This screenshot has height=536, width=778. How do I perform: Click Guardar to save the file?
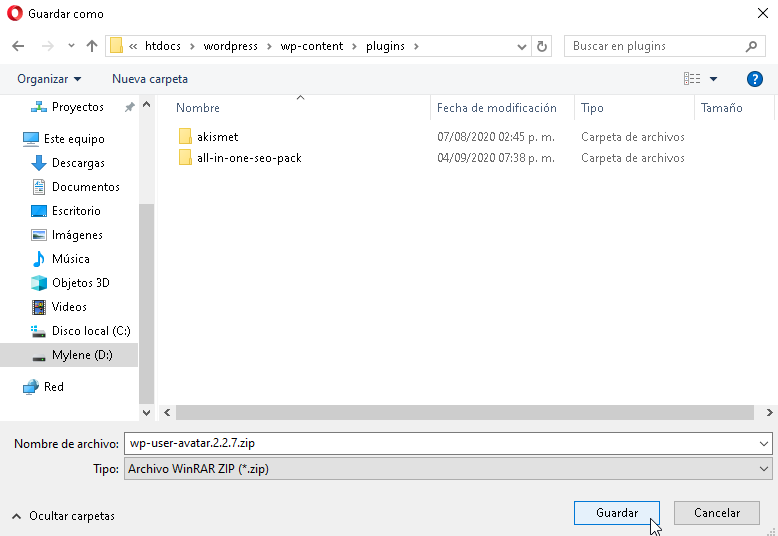click(x=617, y=513)
